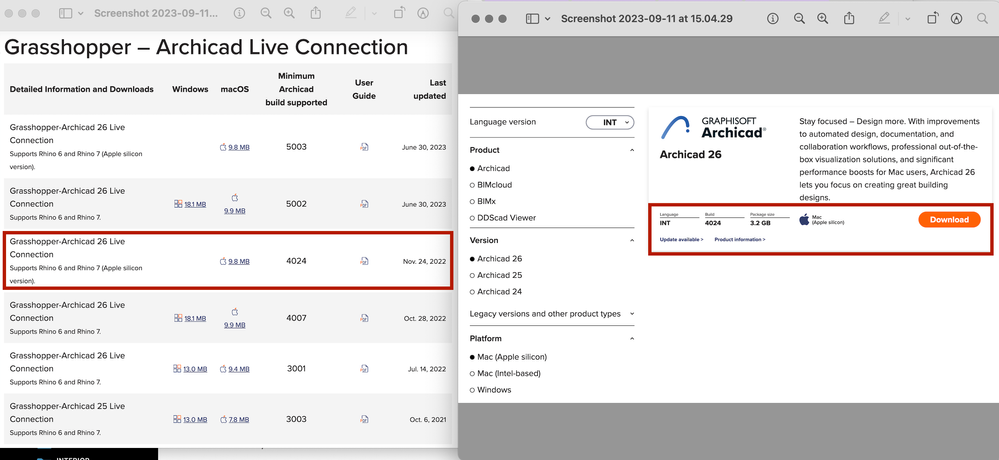The width and height of the screenshot is (999, 460).
Task: Click the Graphisoft Archicad logo
Action: coord(713,128)
